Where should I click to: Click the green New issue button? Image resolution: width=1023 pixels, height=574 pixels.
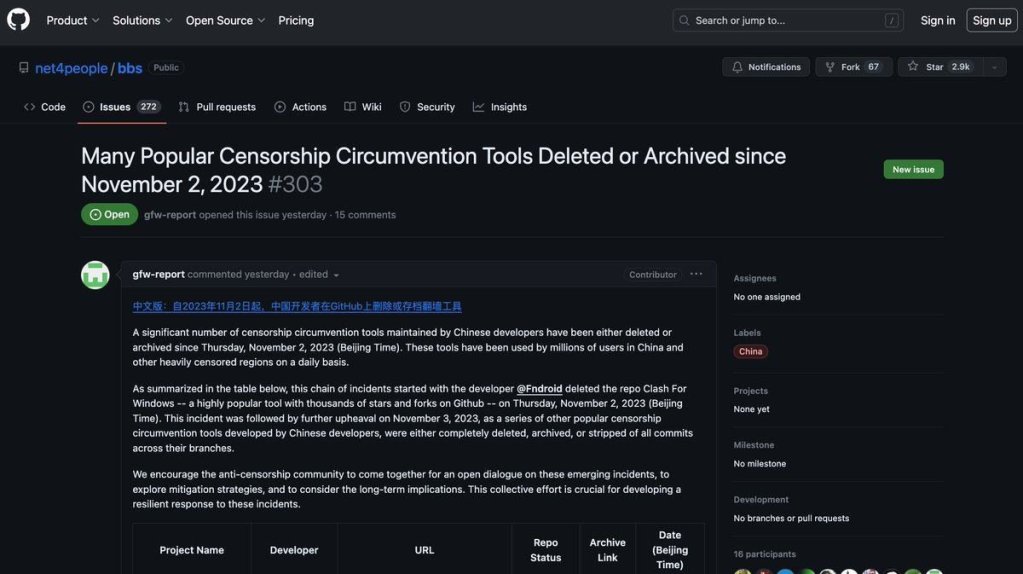click(913, 170)
